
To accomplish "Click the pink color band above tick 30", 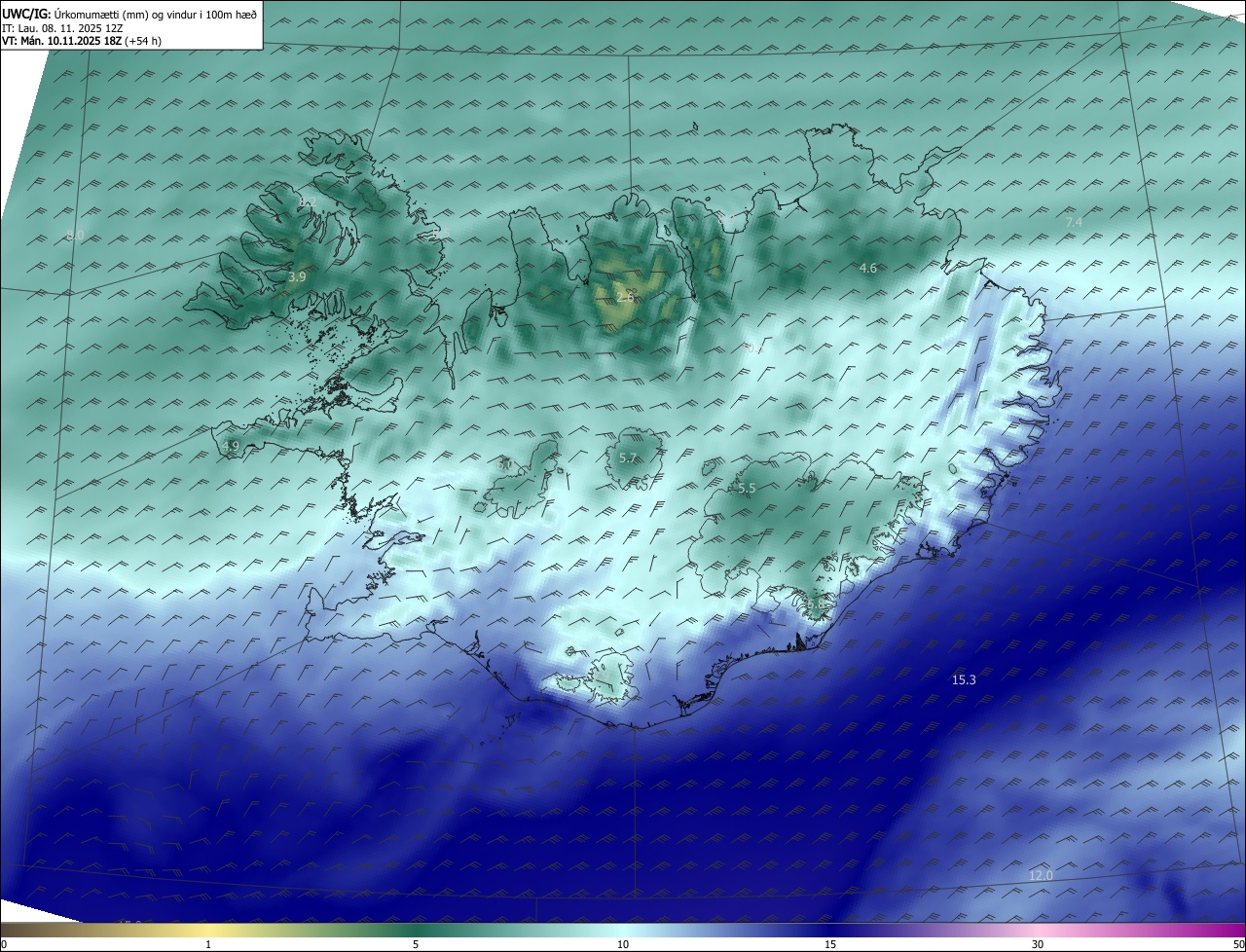I will [x=1038, y=930].
